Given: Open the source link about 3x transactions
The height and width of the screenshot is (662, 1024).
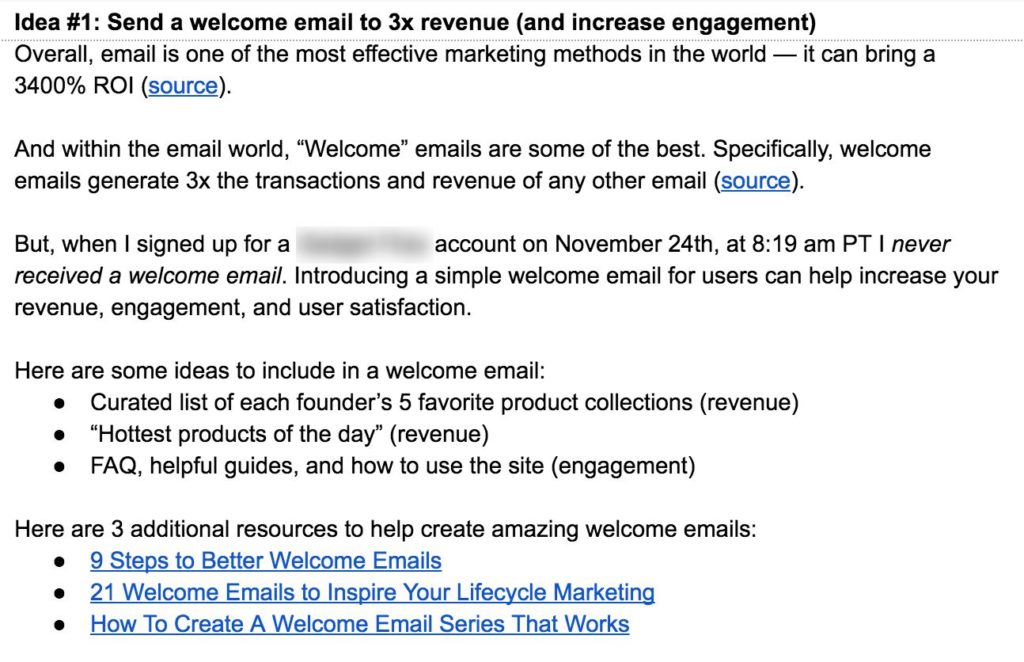Looking at the screenshot, I should tap(756, 180).
